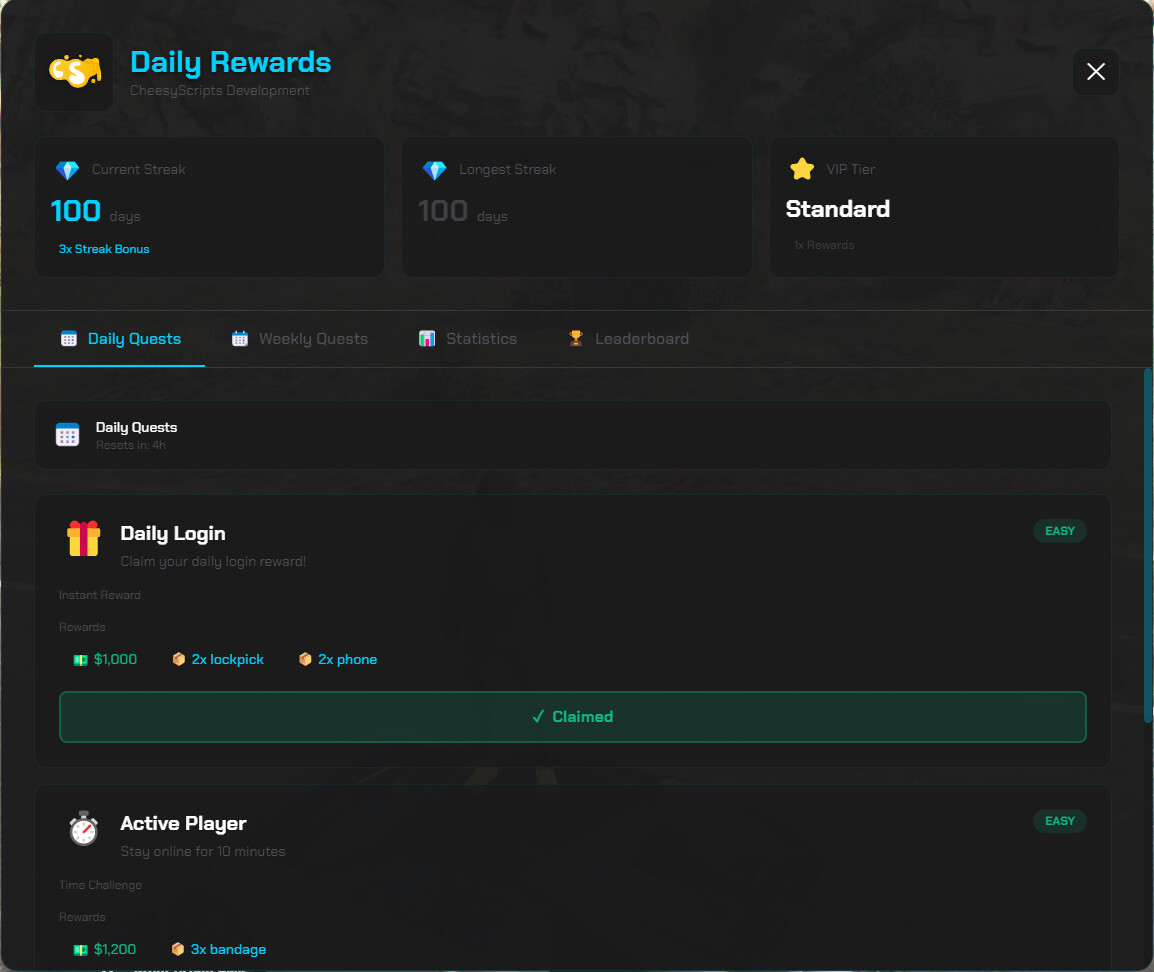Click the EASY badge on Daily Login
Screen dimensions: 1154x972
pyautogui.click(x=1060, y=531)
